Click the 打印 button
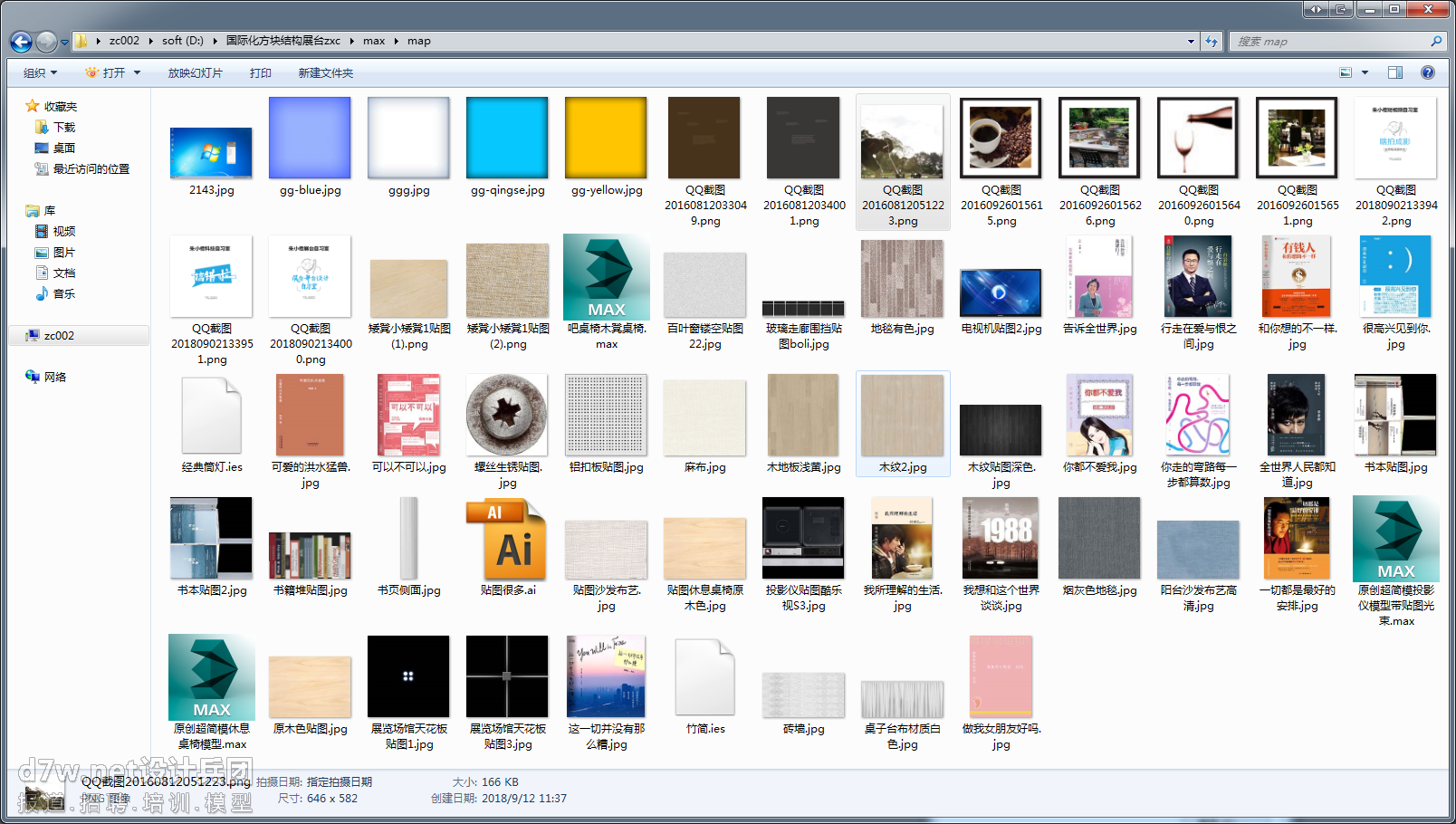Screen dimensions: 1456x824 click(x=261, y=72)
